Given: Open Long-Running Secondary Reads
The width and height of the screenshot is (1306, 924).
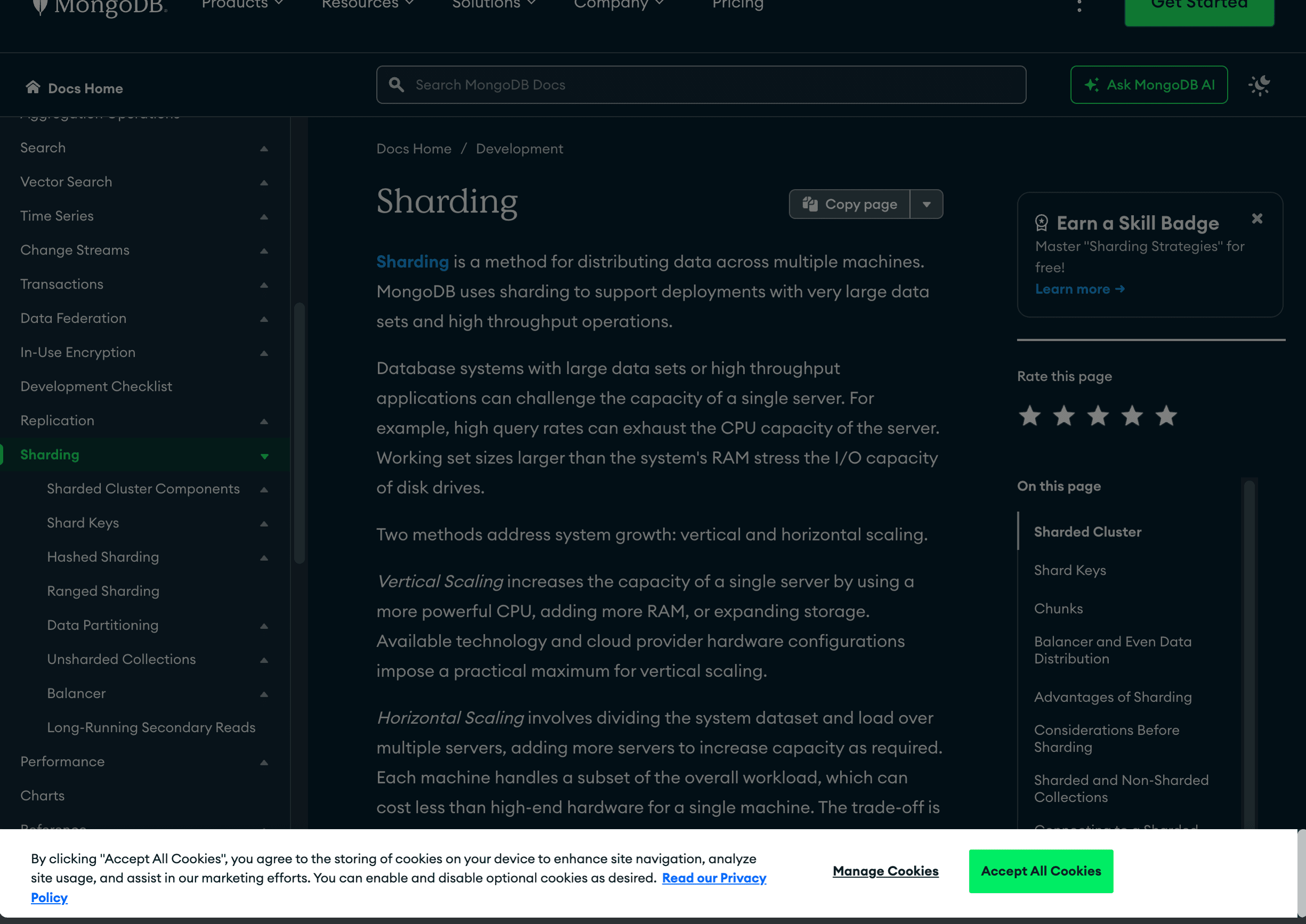Looking at the screenshot, I should click(151, 727).
